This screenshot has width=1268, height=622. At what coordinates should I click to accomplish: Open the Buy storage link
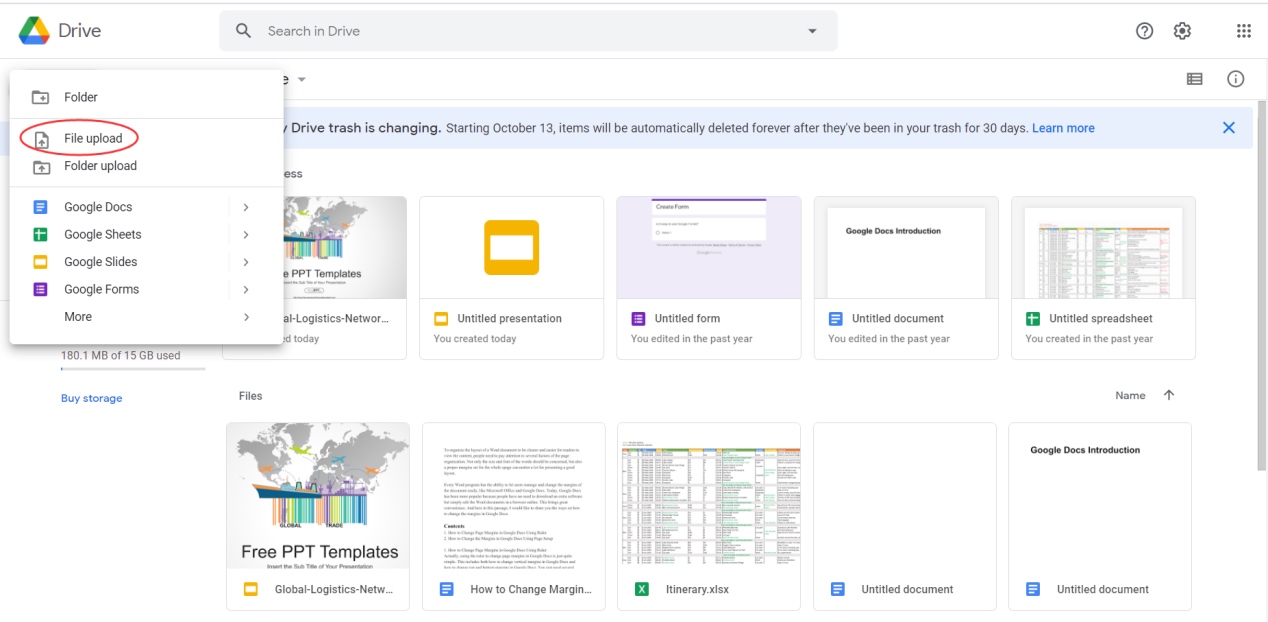point(91,398)
